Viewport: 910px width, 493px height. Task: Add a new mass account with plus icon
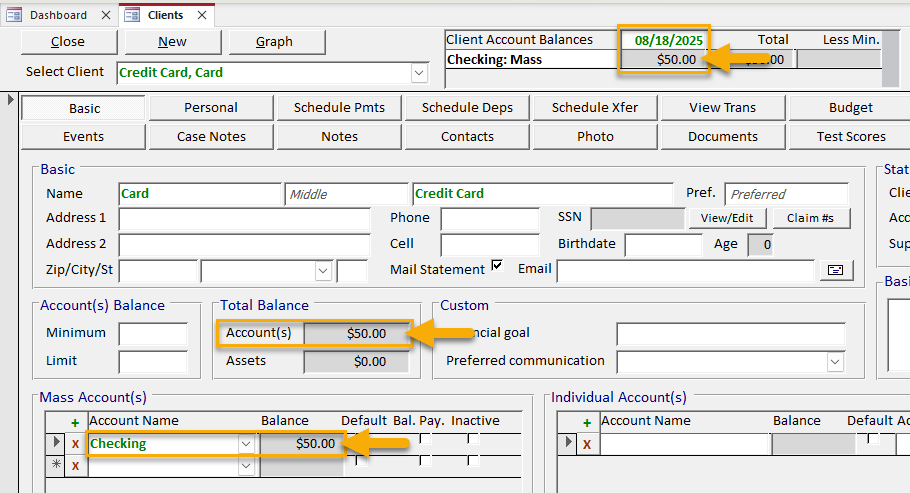point(75,422)
